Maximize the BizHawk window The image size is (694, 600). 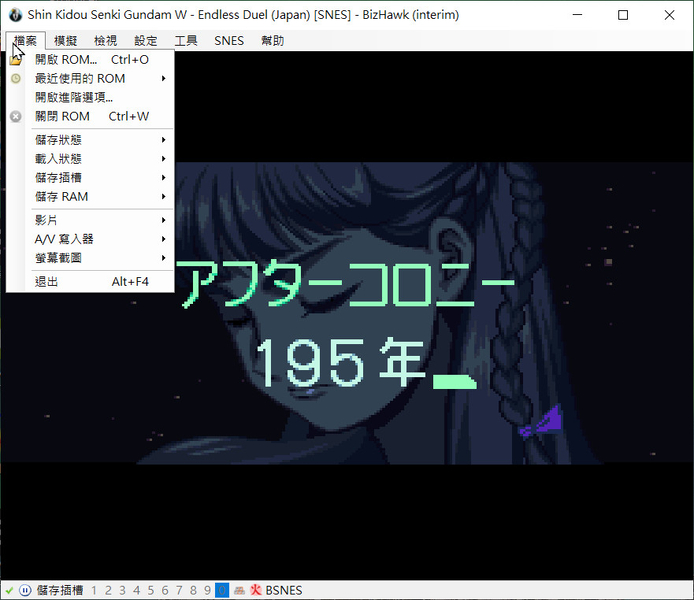[623, 15]
